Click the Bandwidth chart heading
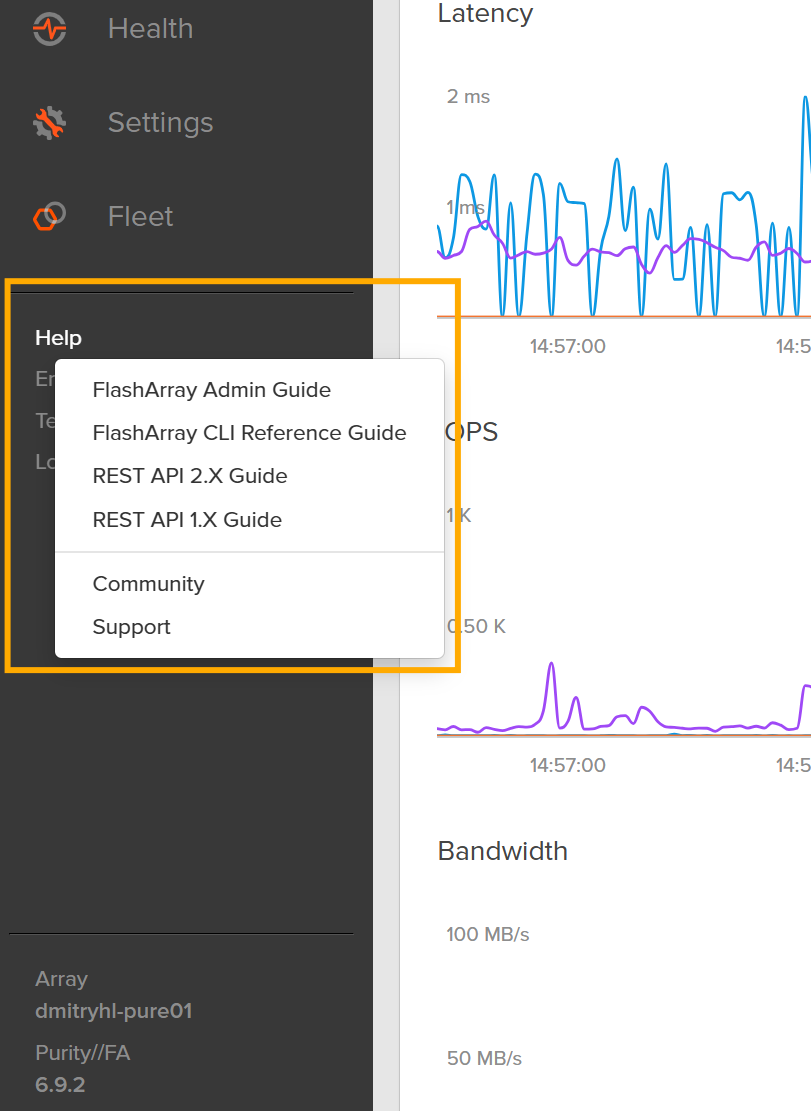811x1111 pixels. click(x=502, y=851)
